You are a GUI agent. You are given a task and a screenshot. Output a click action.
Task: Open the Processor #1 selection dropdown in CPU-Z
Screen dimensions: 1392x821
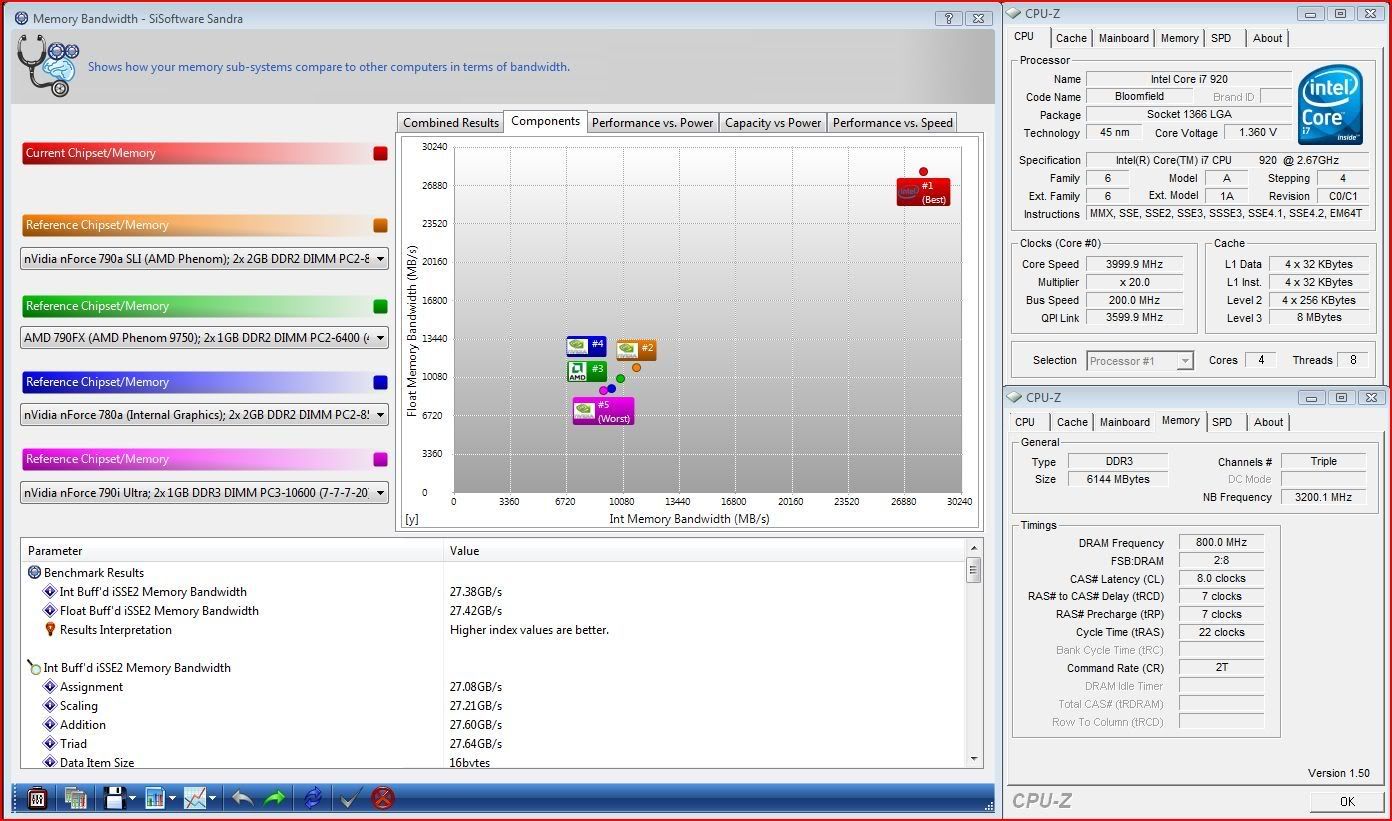tap(1140, 361)
